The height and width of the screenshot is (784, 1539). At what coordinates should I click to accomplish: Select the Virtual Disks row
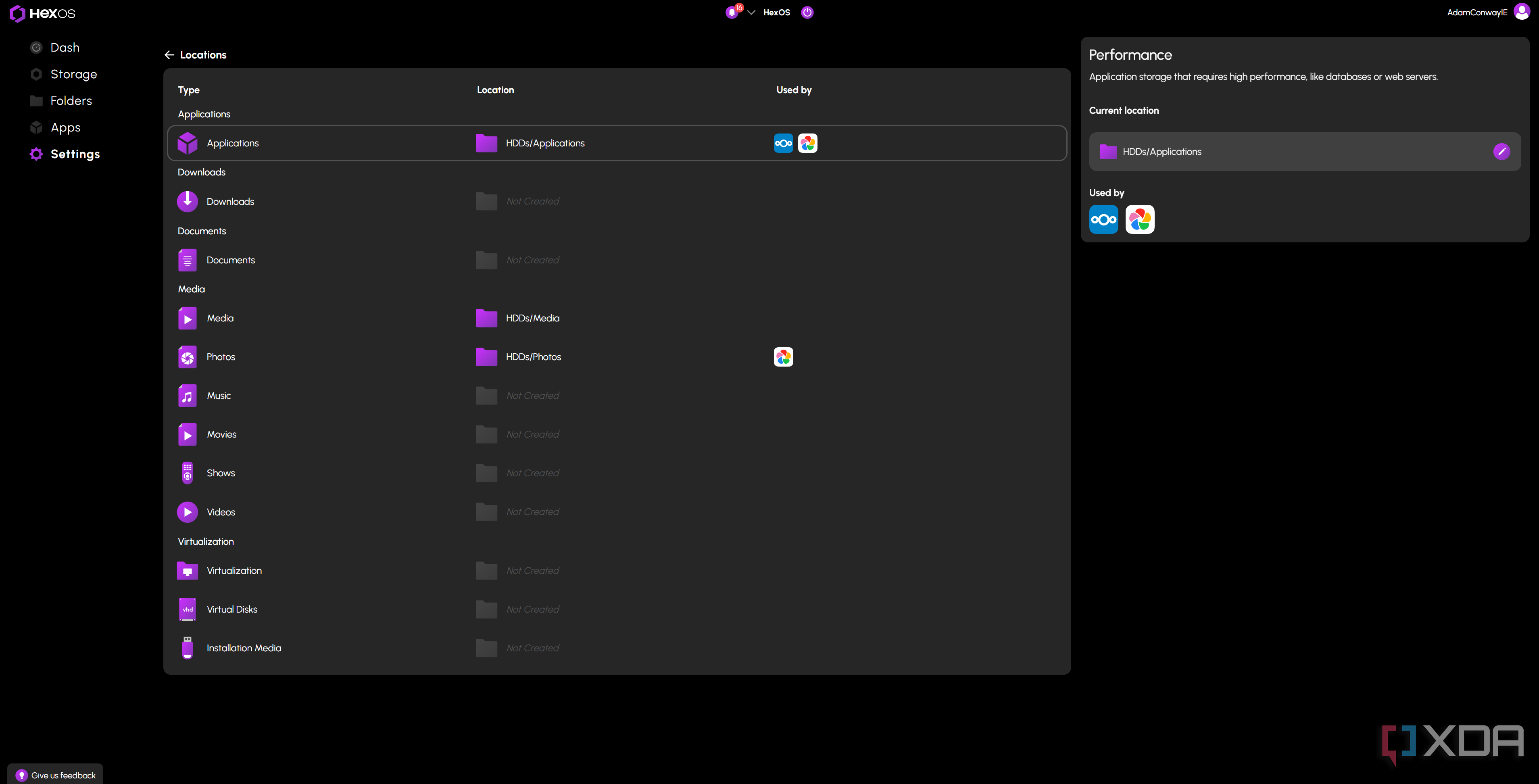click(x=617, y=609)
